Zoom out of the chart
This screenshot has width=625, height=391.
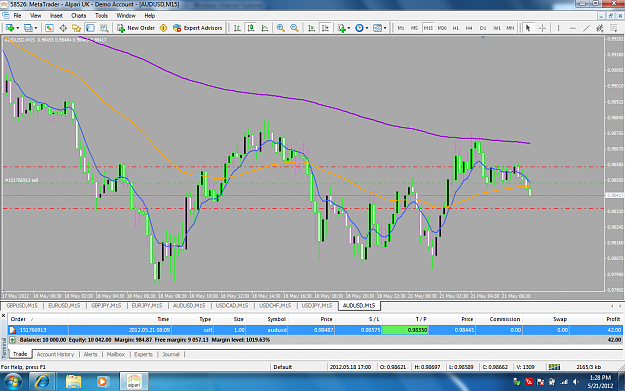[x=294, y=28]
